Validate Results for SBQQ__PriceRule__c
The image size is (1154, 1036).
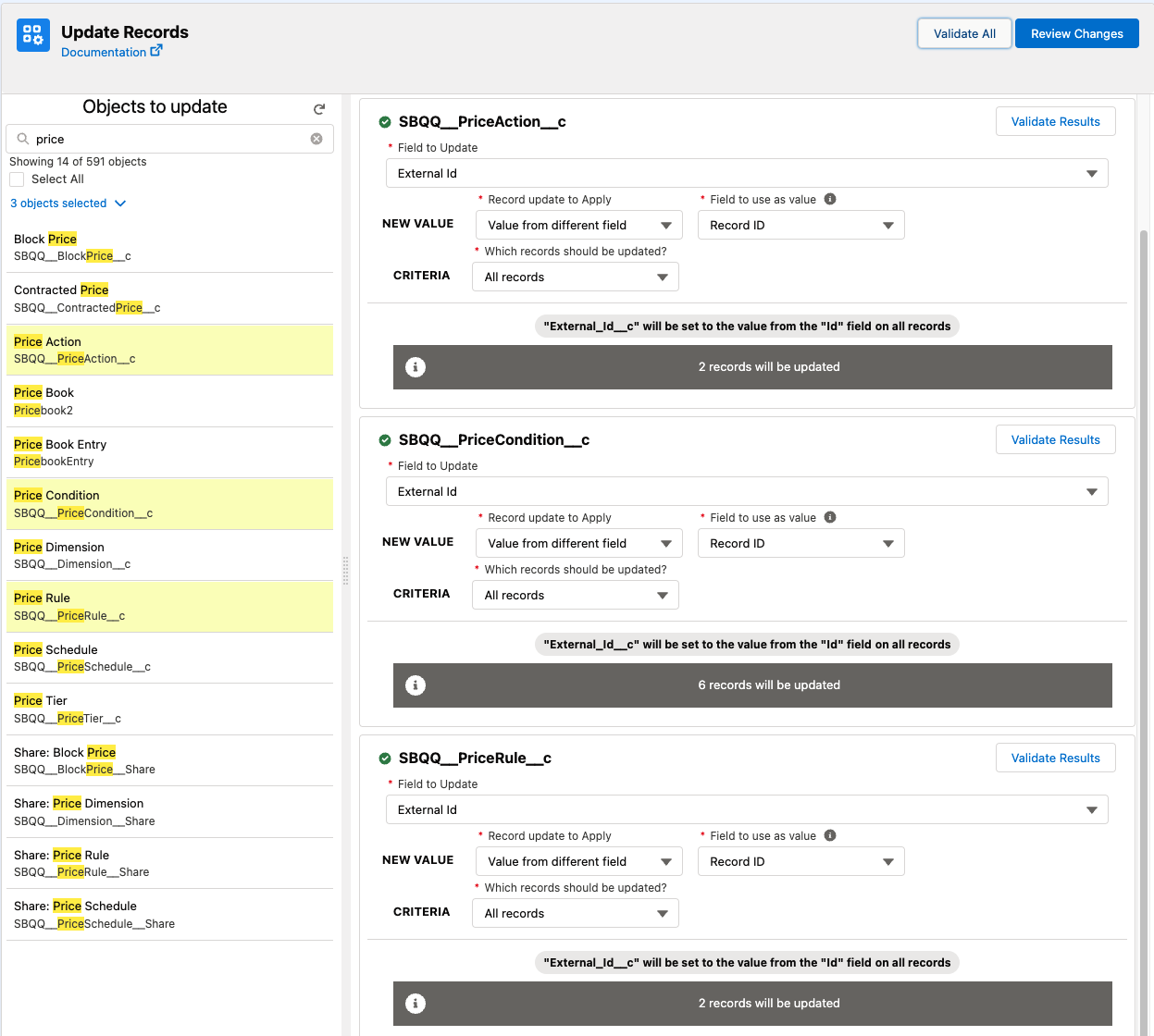click(x=1055, y=758)
